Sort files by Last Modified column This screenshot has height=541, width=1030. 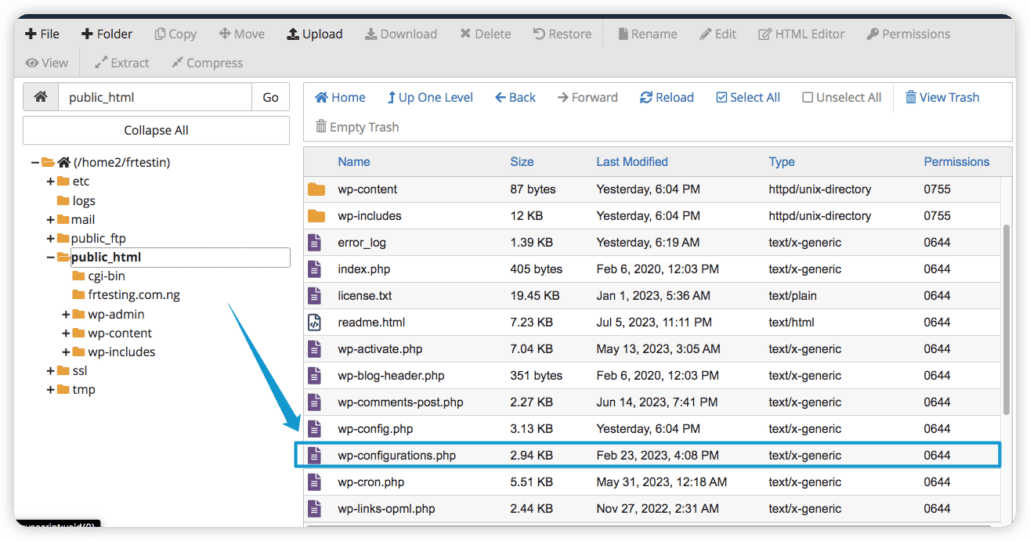632,162
